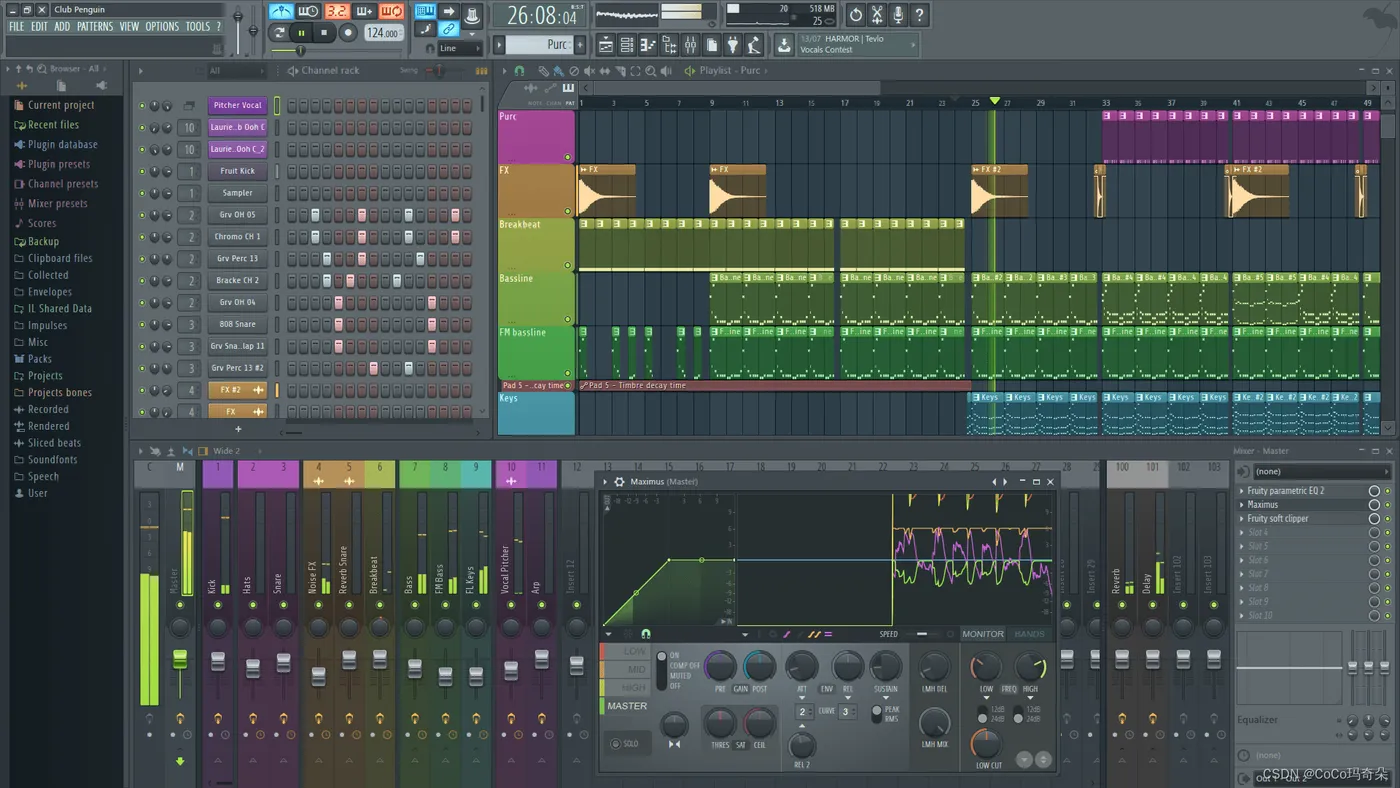Toggle Maximus Peak/RMS switch

[876, 714]
